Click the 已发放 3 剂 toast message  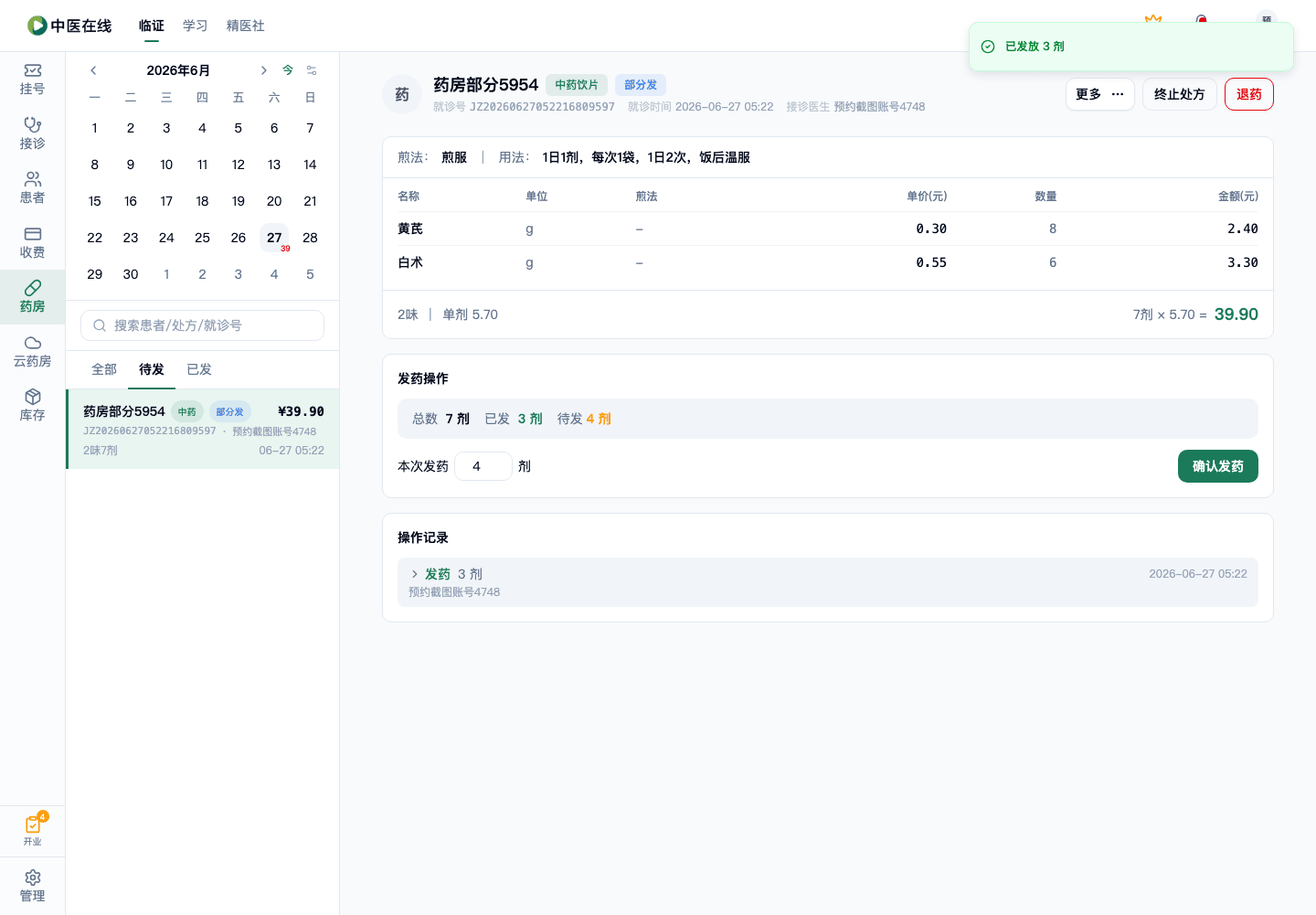pyautogui.click(x=1035, y=47)
